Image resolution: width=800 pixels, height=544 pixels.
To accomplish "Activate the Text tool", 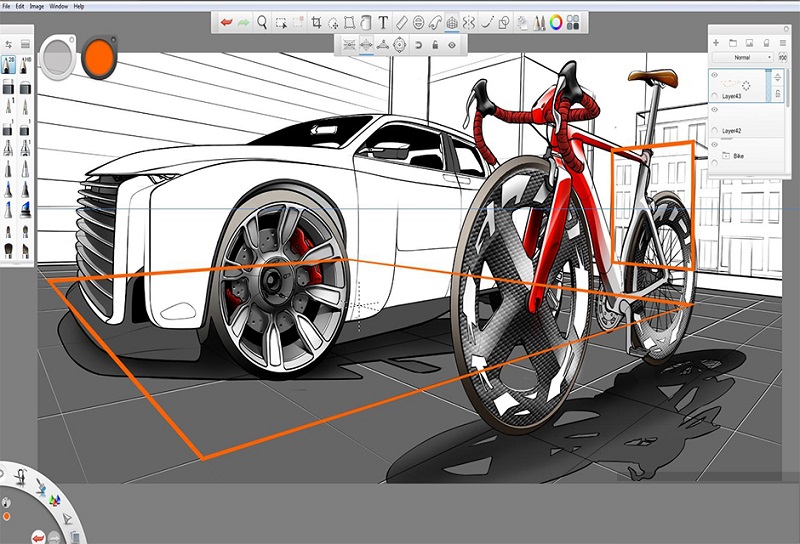I will click(383, 21).
